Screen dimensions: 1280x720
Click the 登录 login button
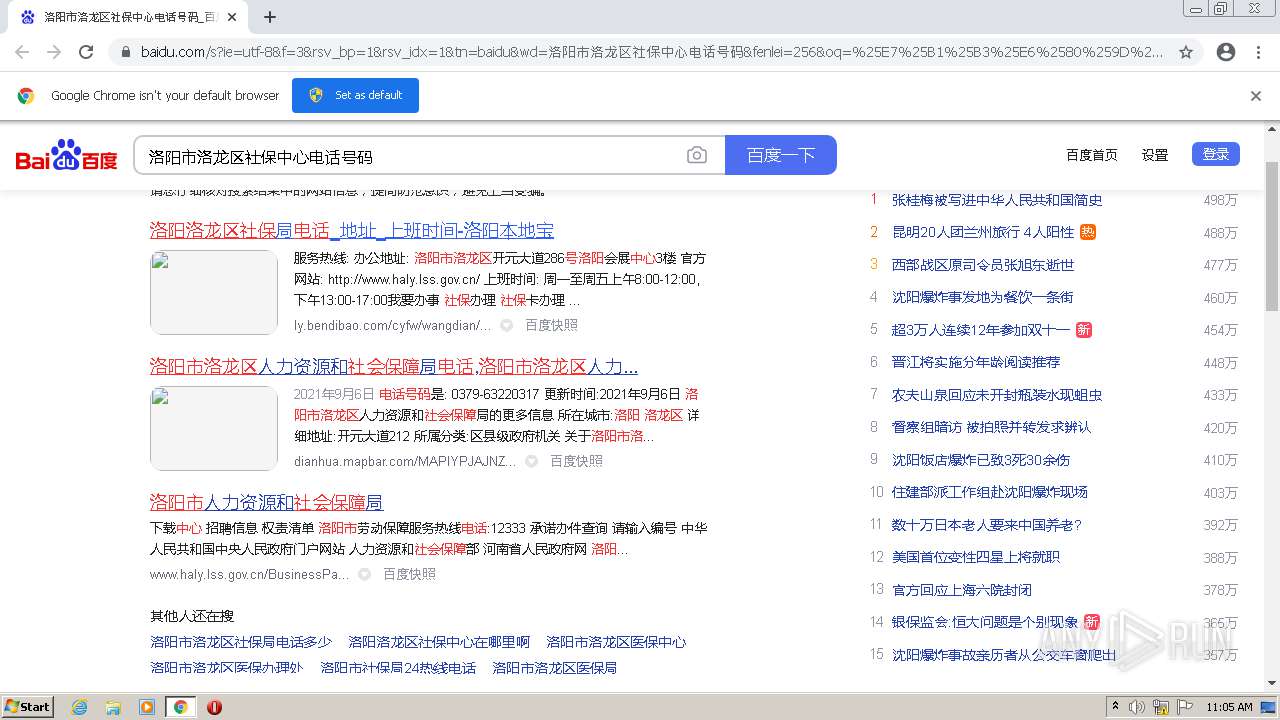coord(1216,154)
